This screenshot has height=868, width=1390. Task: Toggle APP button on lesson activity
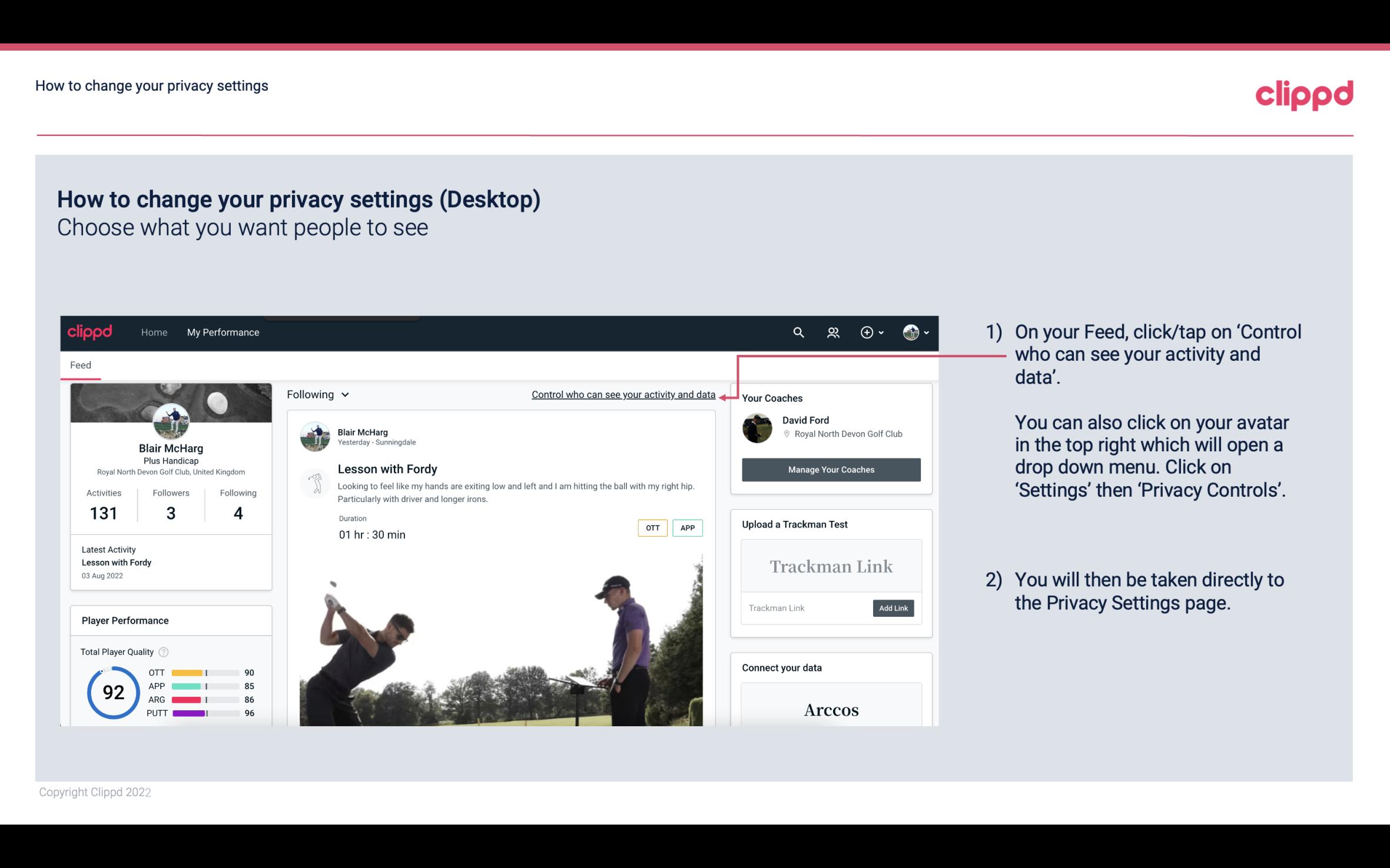[x=688, y=527]
